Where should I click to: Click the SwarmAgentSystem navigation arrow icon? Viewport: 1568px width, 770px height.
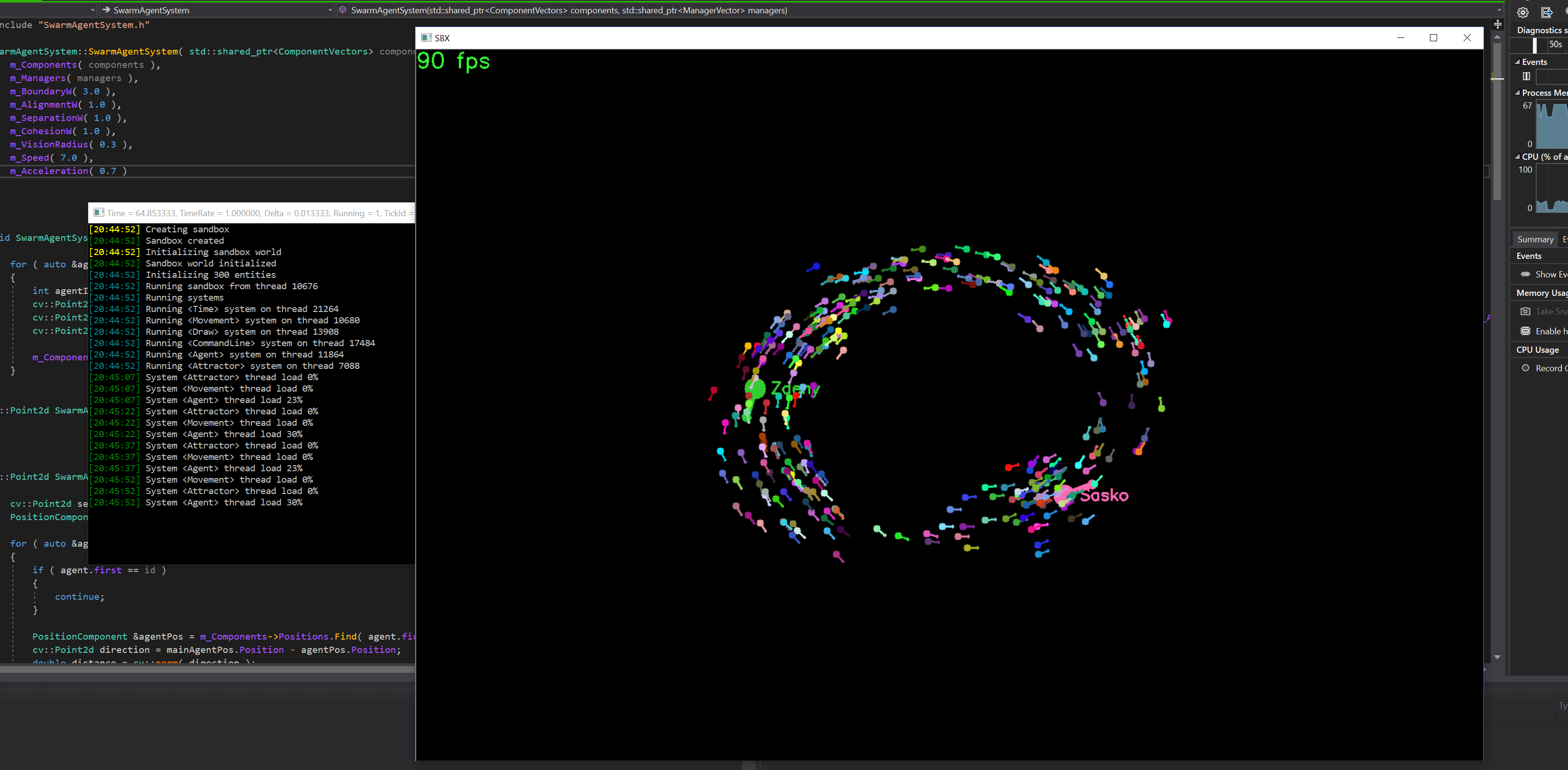tap(106, 10)
